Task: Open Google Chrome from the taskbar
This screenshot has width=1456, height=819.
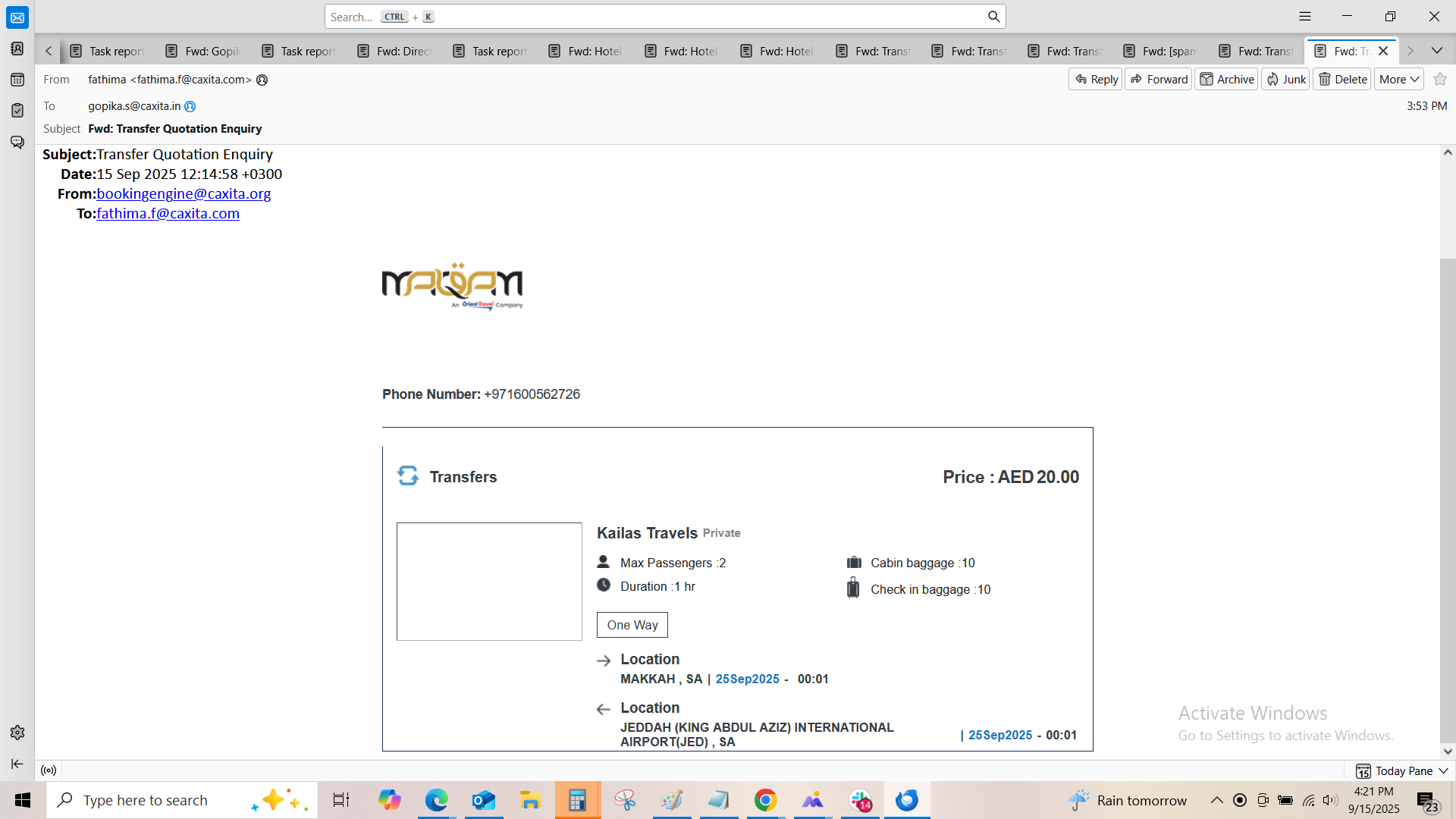Action: [x=765, y=800]
